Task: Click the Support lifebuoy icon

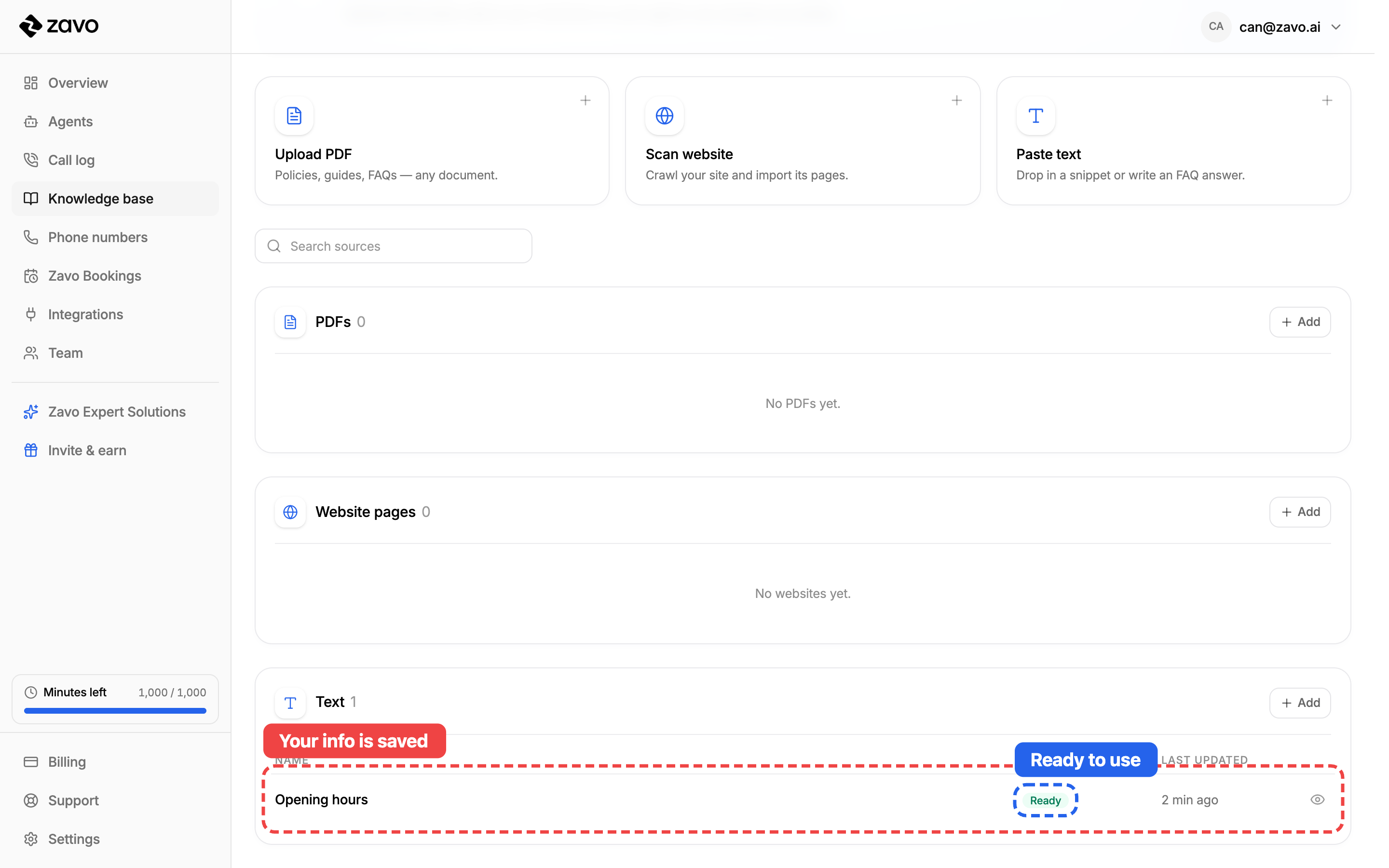Action: [x=31, y=800]
